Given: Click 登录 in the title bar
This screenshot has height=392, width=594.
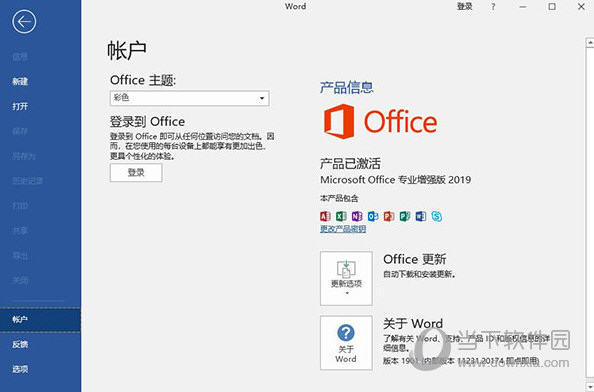Looking at the screenshot, I should coord(464,6).
